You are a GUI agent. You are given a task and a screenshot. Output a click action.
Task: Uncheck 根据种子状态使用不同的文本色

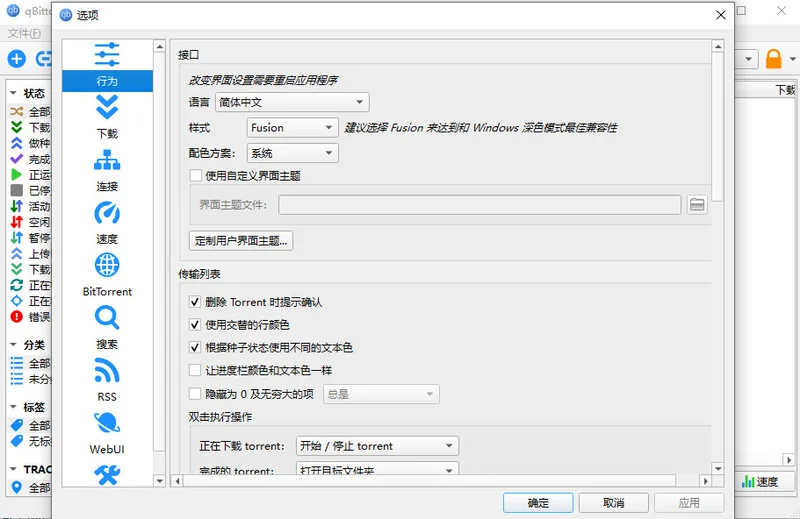tap(195, 348)
